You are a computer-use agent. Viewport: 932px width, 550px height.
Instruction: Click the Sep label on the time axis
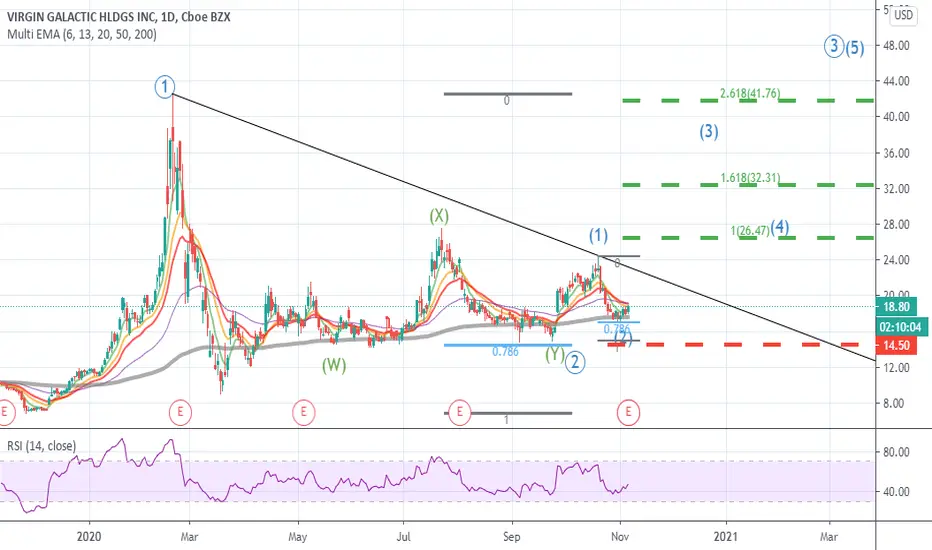point(511,537)
